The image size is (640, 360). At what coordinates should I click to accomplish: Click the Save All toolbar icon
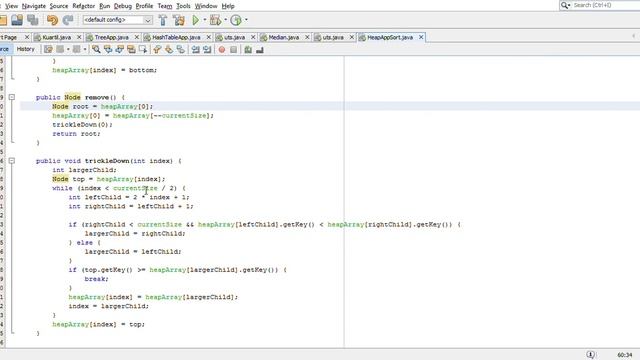coord(33,20)
